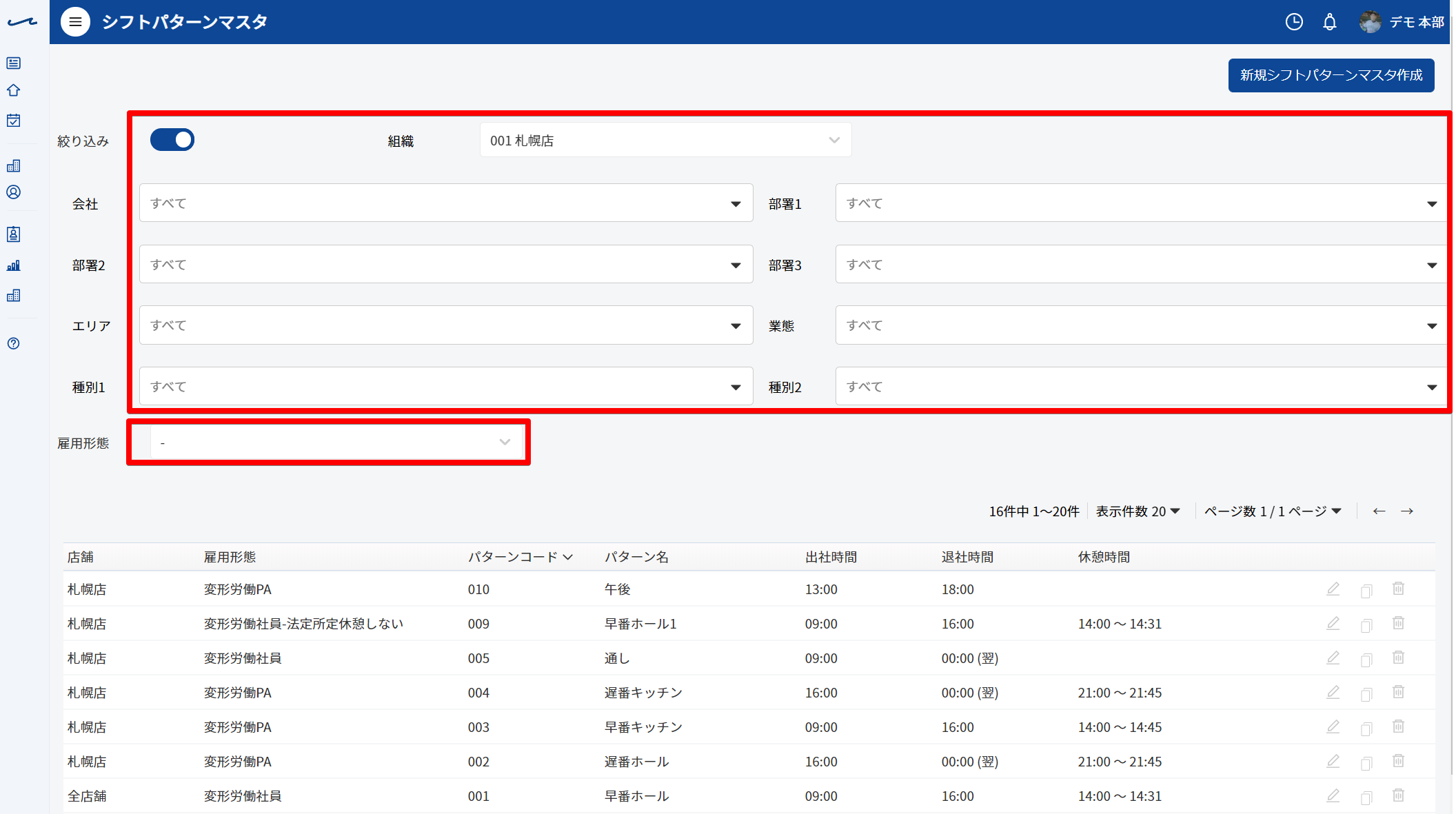Select 変形労働社員-法定所定休憩しない cell
Viewport: 1456px width, 814px height.
[303, 624]
